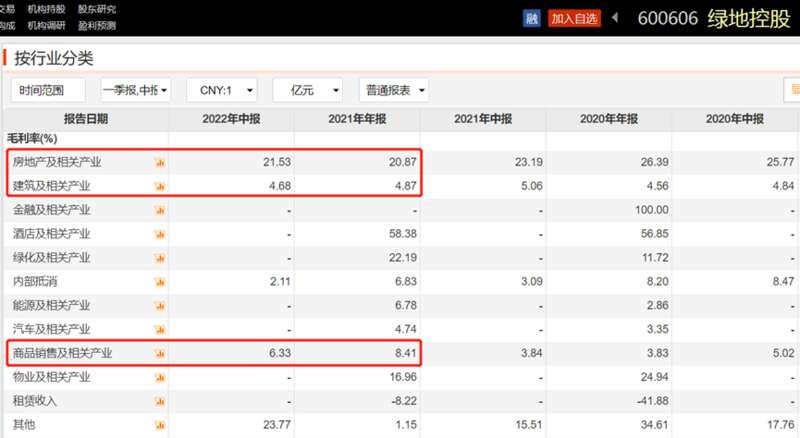Image resolution: width=800 pixels, height=438 pixels.
Task: Click chart icon beside 建筑及相关产业 row
Action: tap(159, 186)
